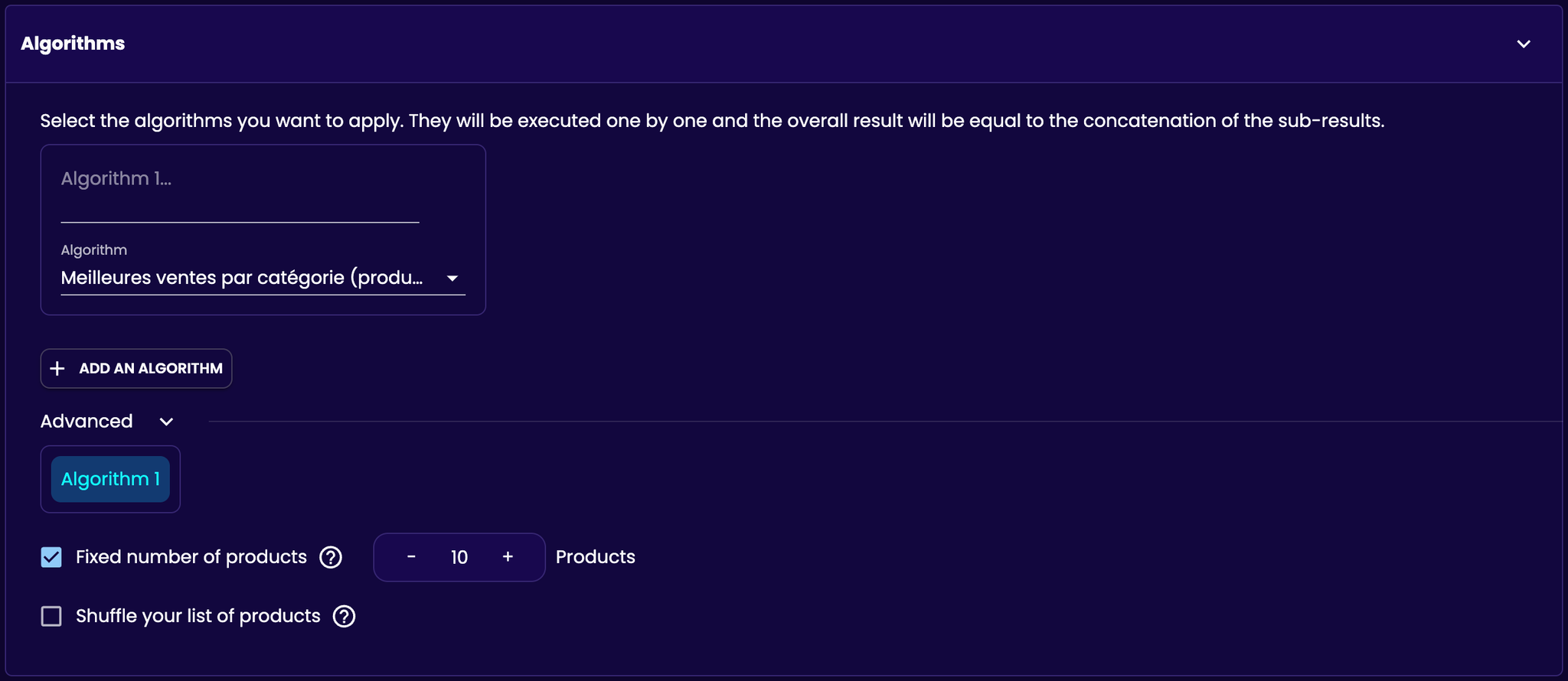The width and height of the screenshot is (1568, 681).
Task: Open help icon for Shuffle your list
Action: click(345, 616)
